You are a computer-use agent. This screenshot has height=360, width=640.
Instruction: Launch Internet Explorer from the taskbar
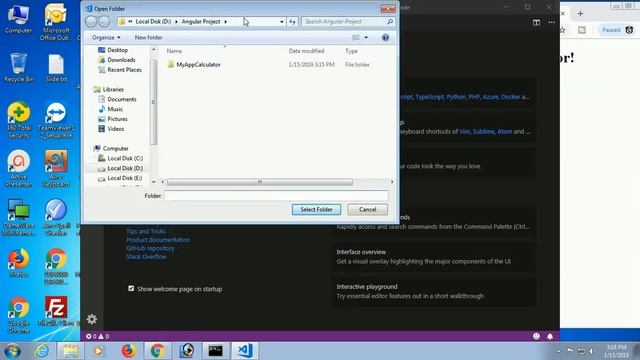[x=42, y=351]
